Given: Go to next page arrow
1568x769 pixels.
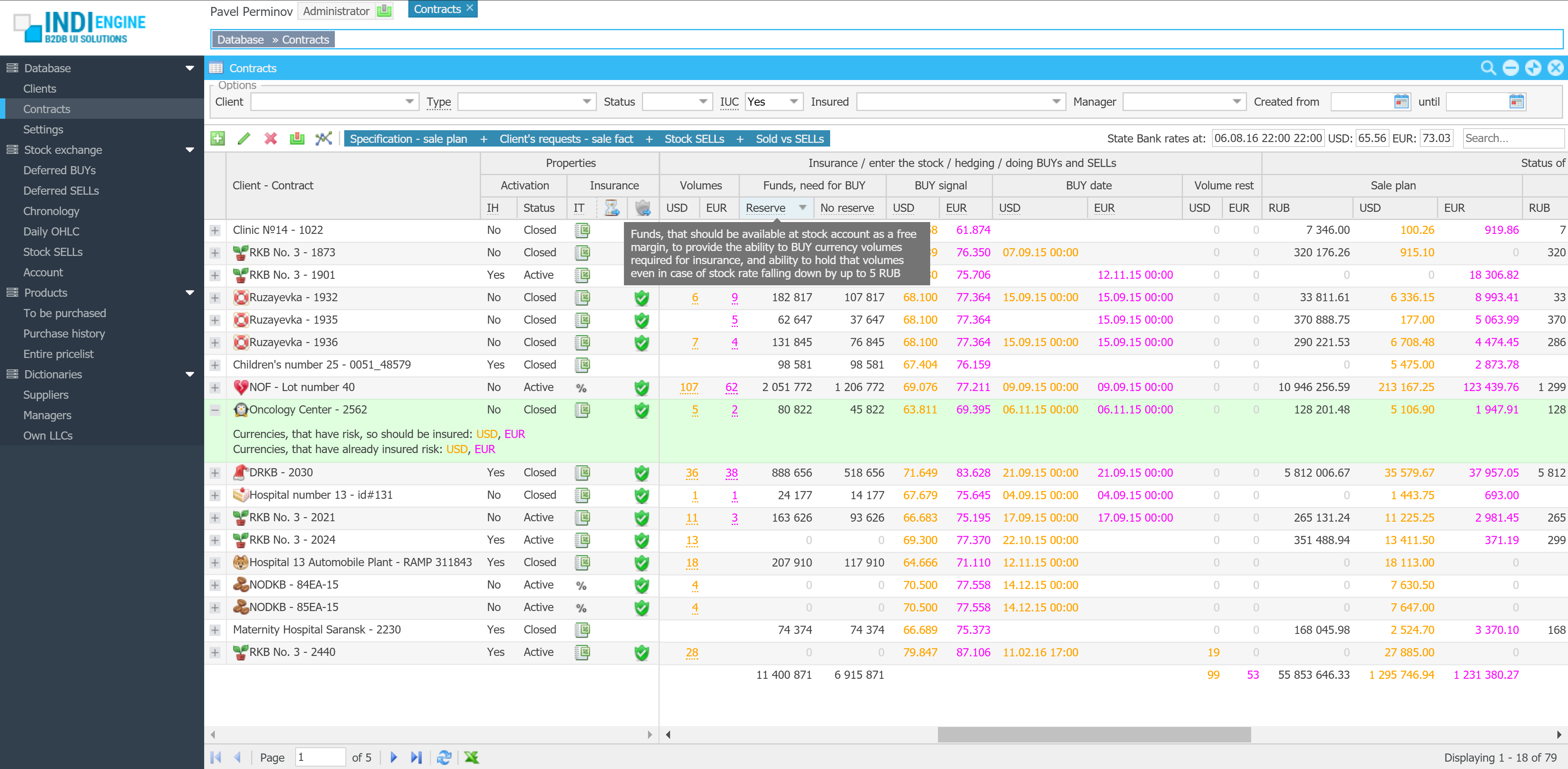Looking at the screenshot, I should point(393,757).
